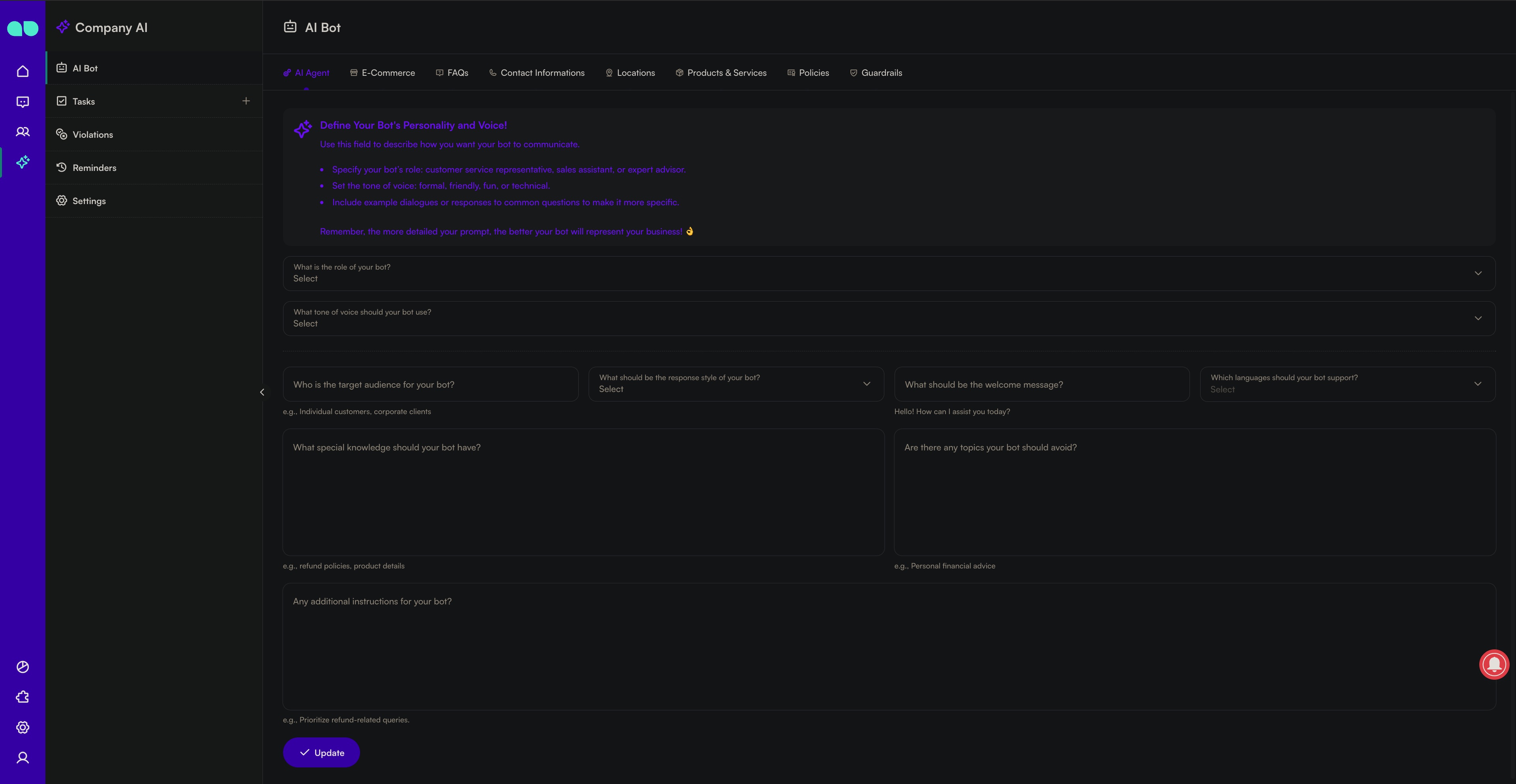Open the contacts/people icon in sidebar
This screenshot has width=1516, height=784.
pos(23,132)
